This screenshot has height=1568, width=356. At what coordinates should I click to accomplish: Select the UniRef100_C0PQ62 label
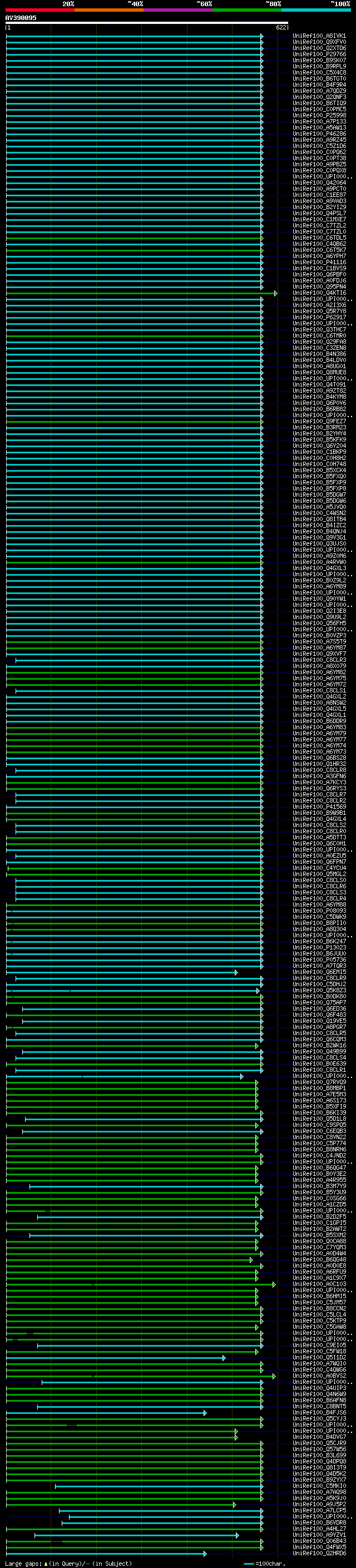coord(319,152)
